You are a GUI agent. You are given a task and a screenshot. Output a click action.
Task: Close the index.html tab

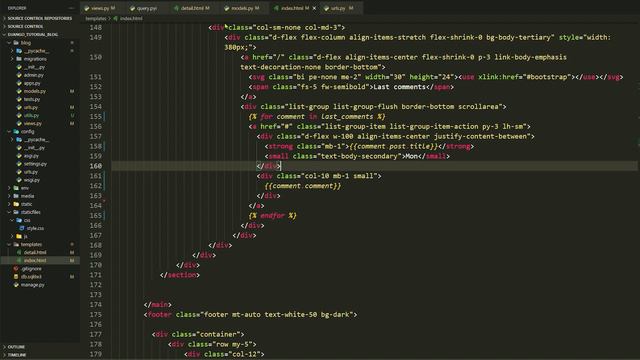coord(314,8)
